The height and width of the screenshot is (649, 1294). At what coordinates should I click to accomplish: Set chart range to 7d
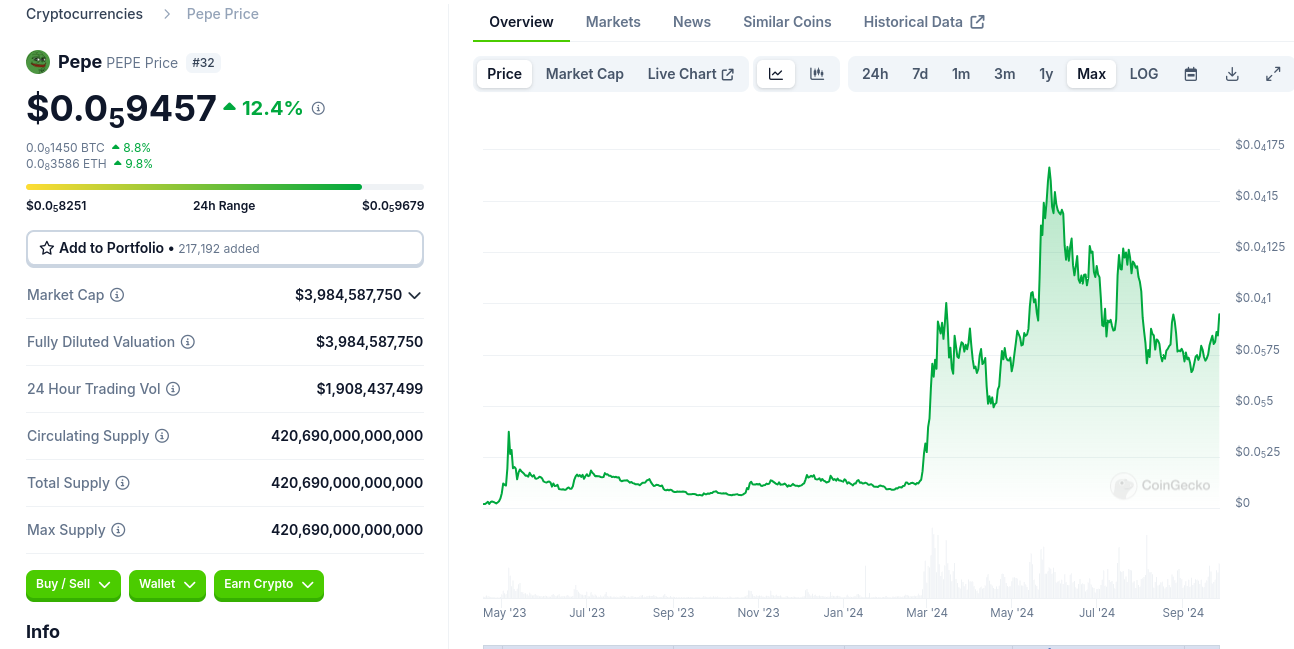click(920, 74)
